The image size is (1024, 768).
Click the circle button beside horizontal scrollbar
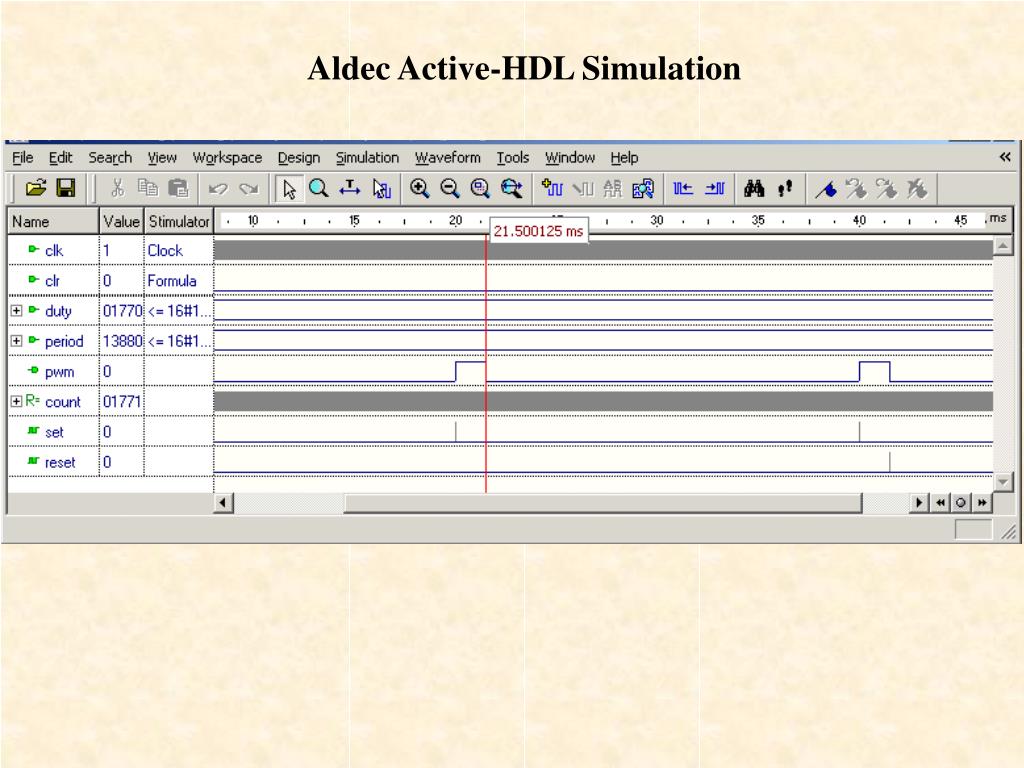point(961,502)
